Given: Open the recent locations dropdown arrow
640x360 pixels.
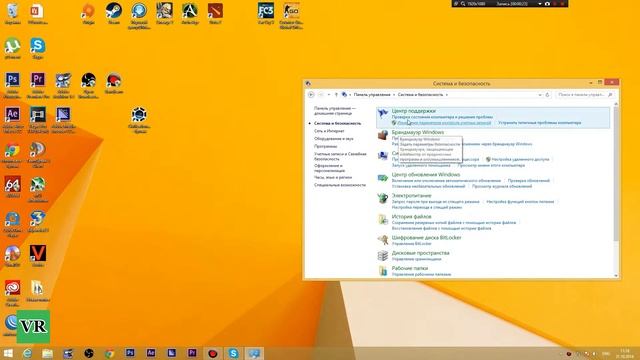Looking at the screenshot, I should pos(329,95).
